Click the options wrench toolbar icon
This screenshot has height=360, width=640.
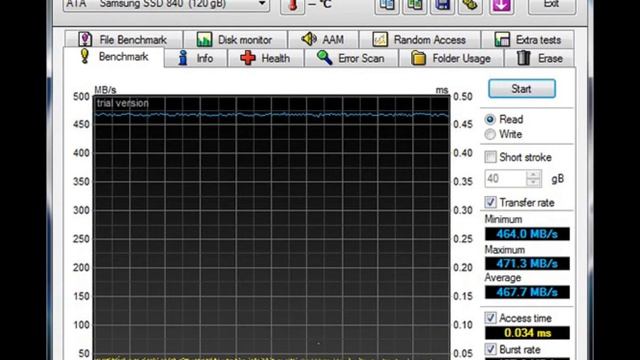click(470, 6)
